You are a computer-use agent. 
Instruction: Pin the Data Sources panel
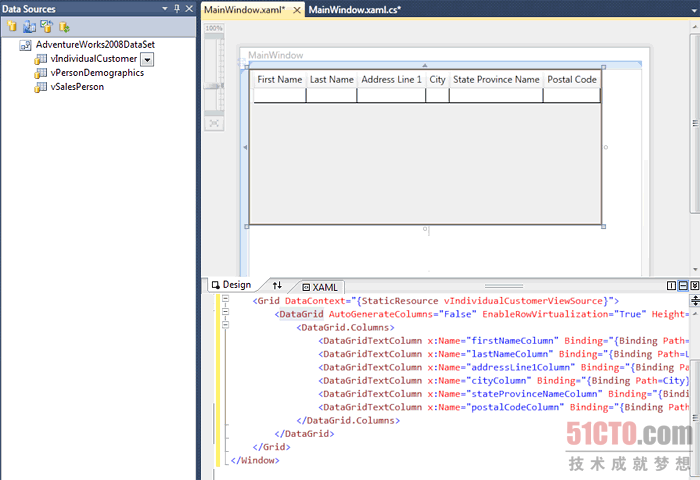click(x=177, y=8)
